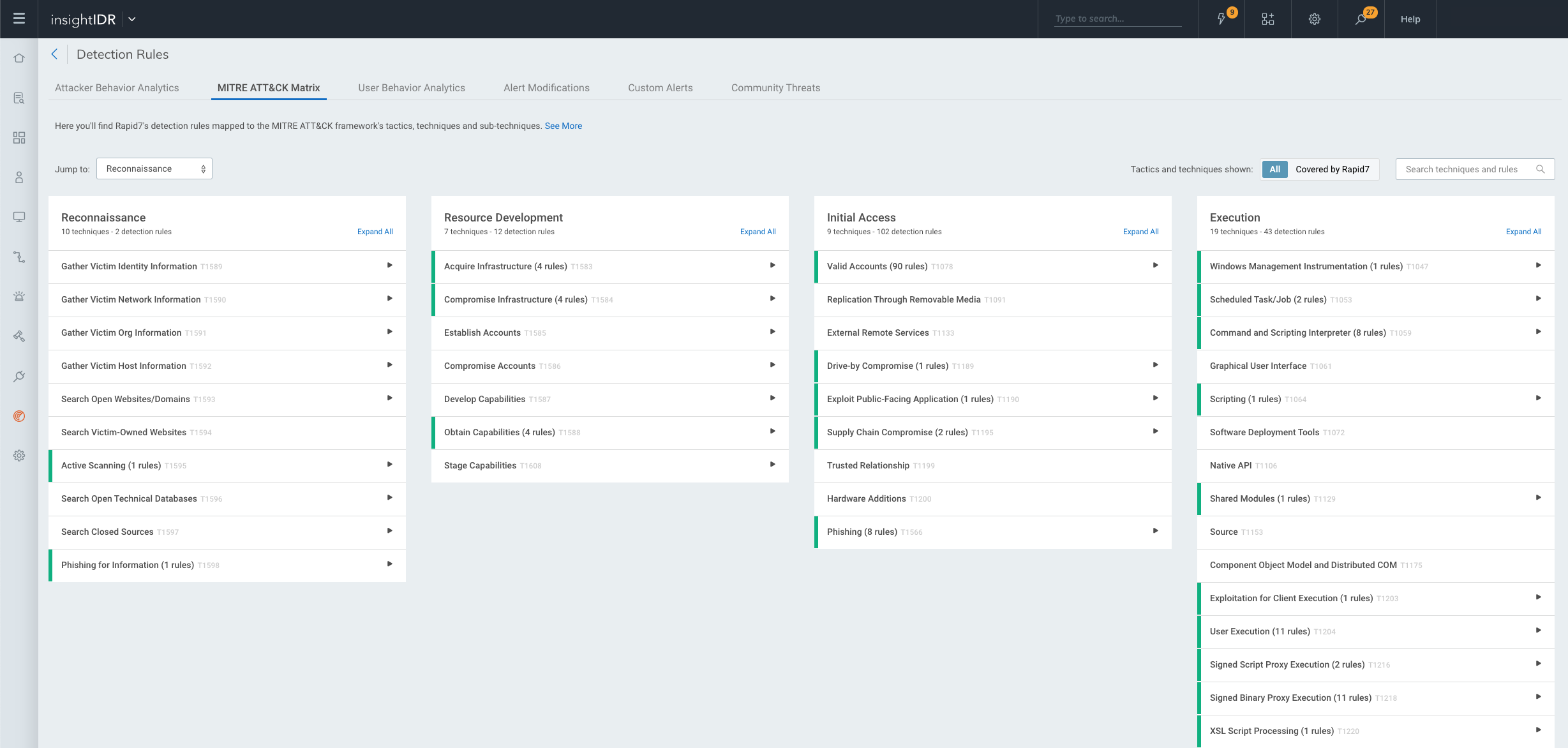Open the log search sidebar icon

pos(19,98)
